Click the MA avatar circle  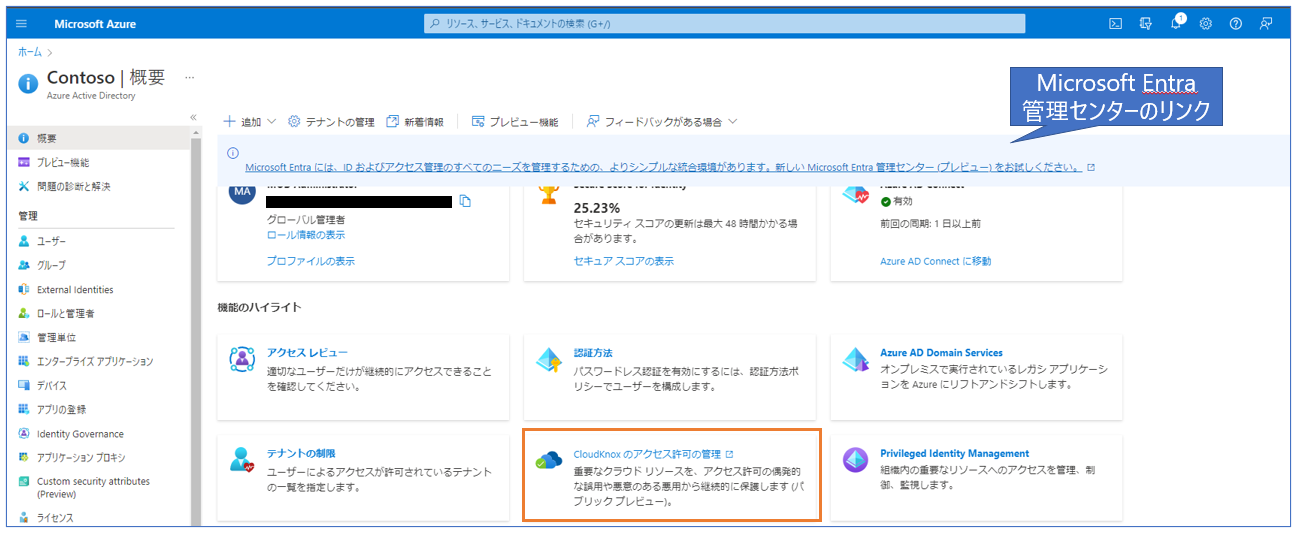click(x=243, y=192)
